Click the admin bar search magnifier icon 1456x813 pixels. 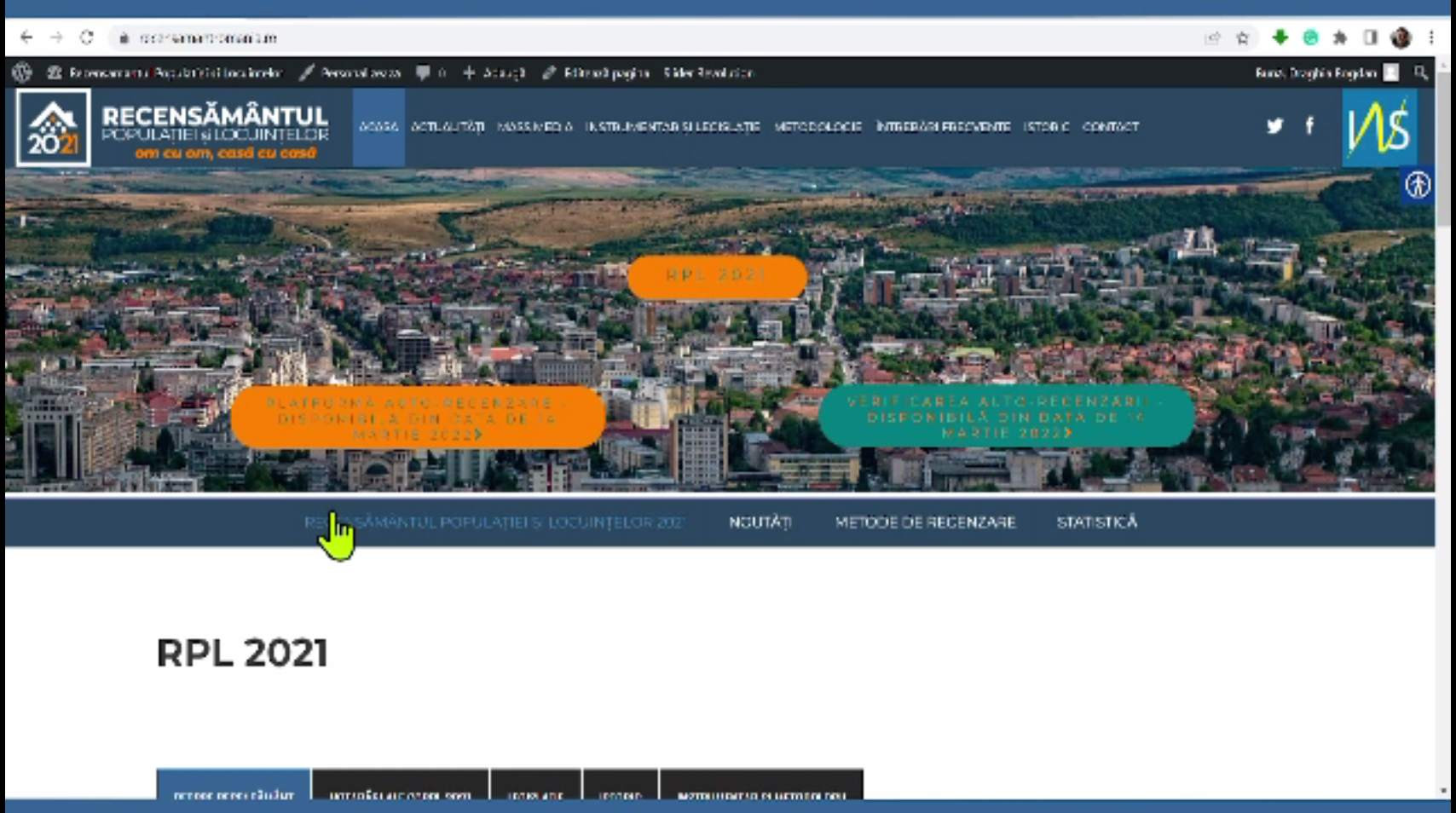[x=1420, y=73]
